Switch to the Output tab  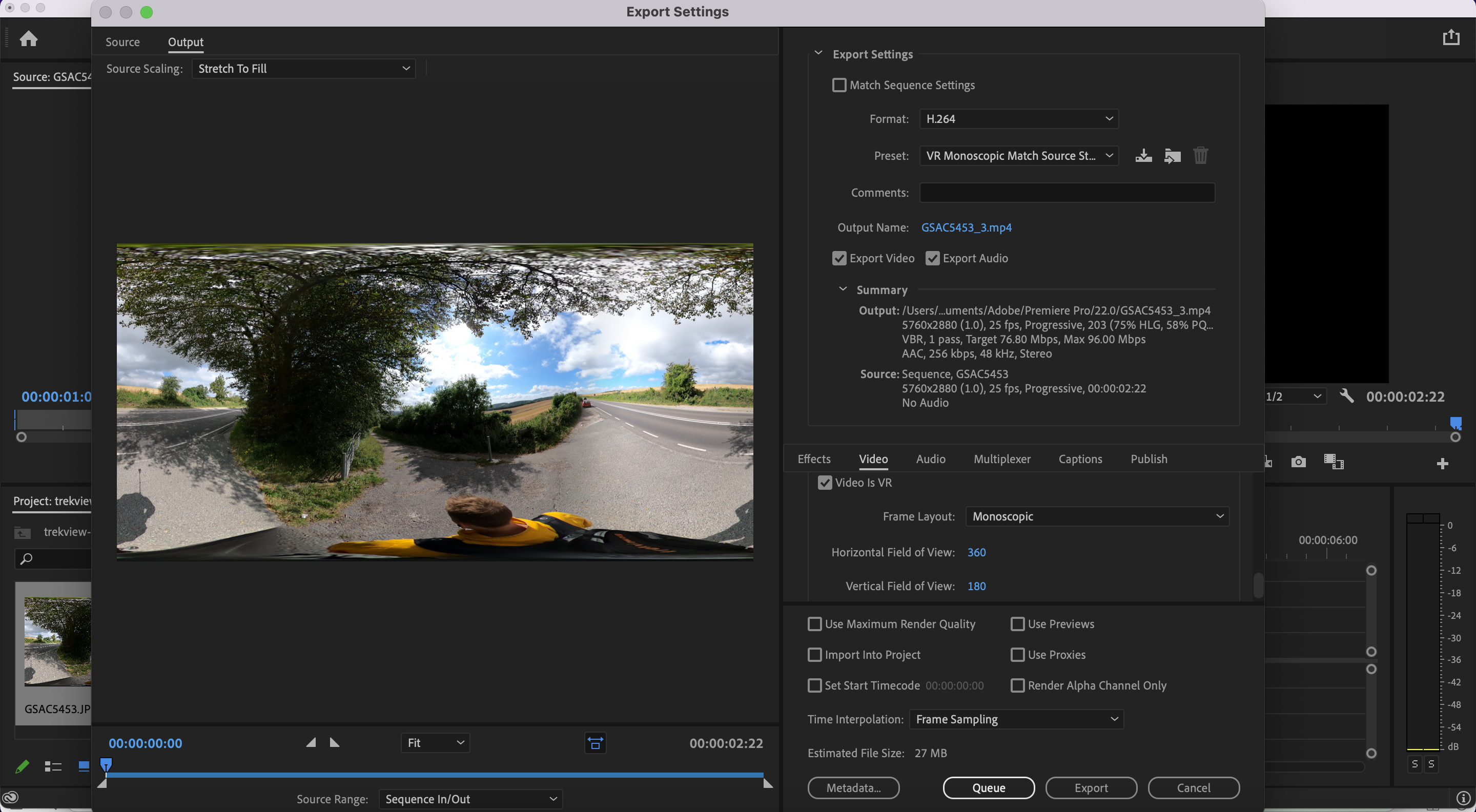coord(186,42)
